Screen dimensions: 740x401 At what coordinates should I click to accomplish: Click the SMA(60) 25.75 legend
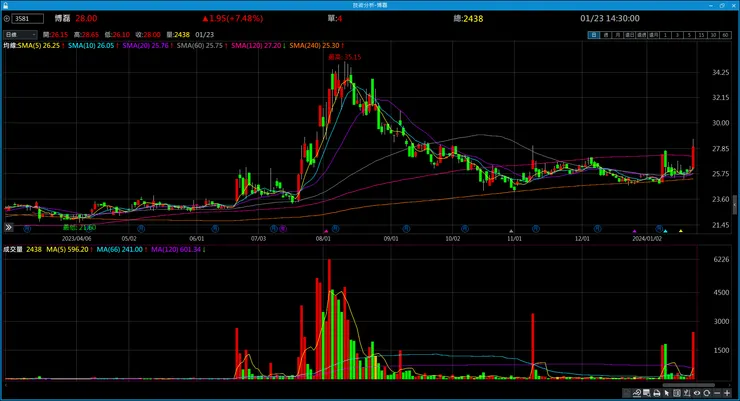point(200,45)
